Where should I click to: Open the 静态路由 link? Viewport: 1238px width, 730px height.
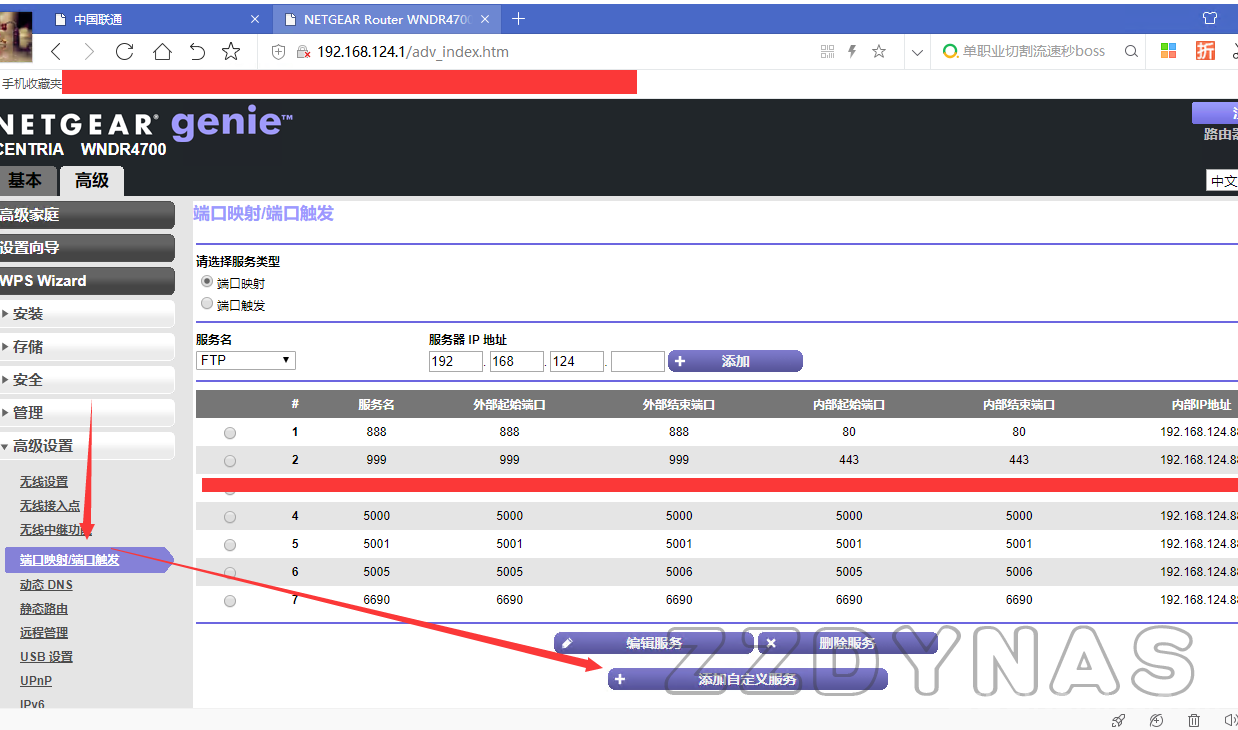pos(44,609)
